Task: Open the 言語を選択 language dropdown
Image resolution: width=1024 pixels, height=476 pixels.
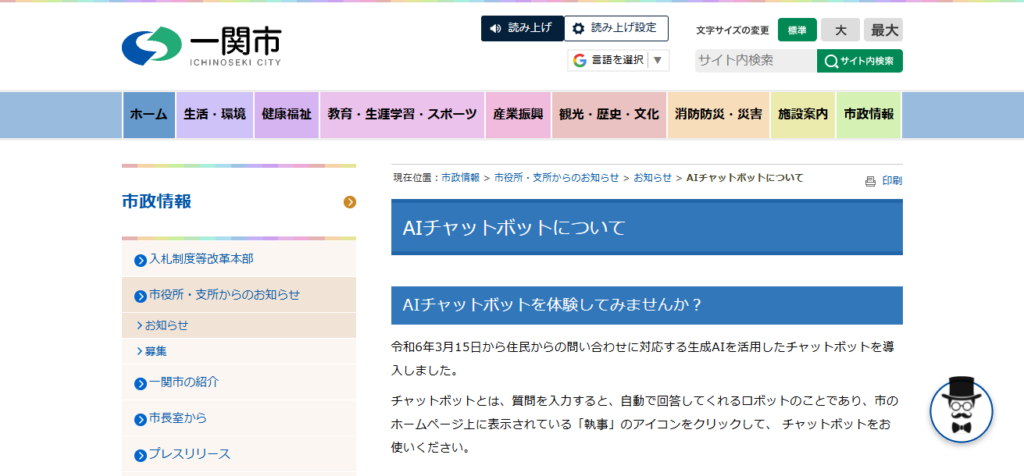Action: (619, 60)
